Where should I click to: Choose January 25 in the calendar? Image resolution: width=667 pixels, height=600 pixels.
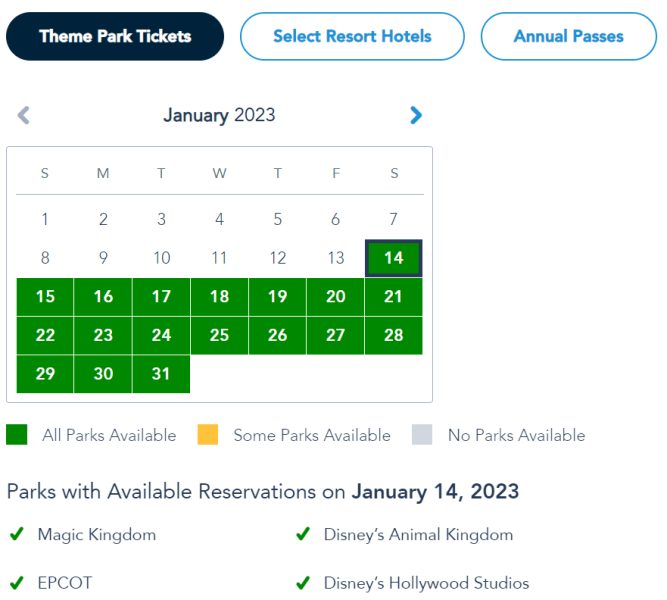pos(219,335)
